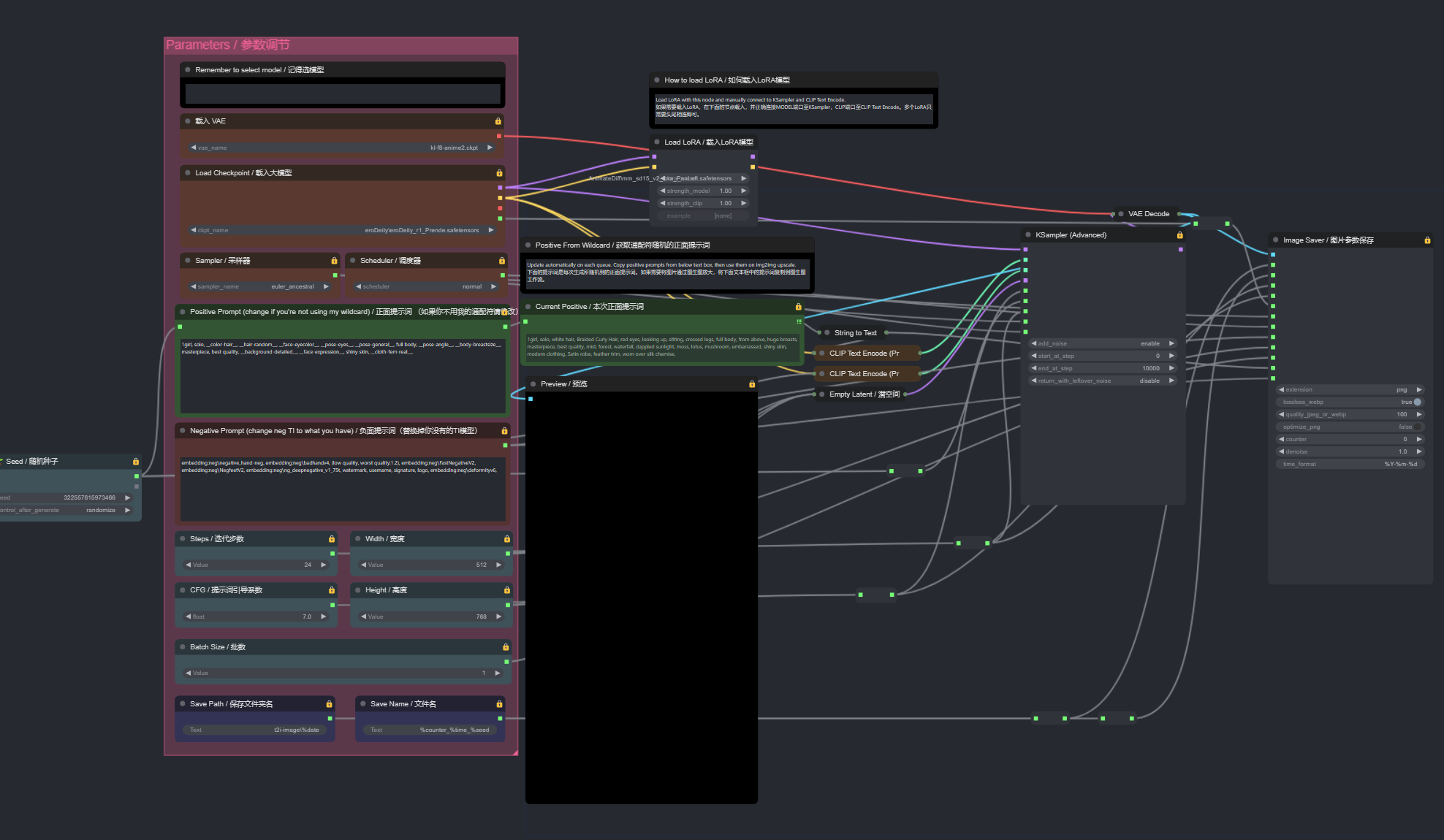1444x840 pixels.
Task: Open sampler_name euler_ancestral dropdown
Action: click(259, 287)
